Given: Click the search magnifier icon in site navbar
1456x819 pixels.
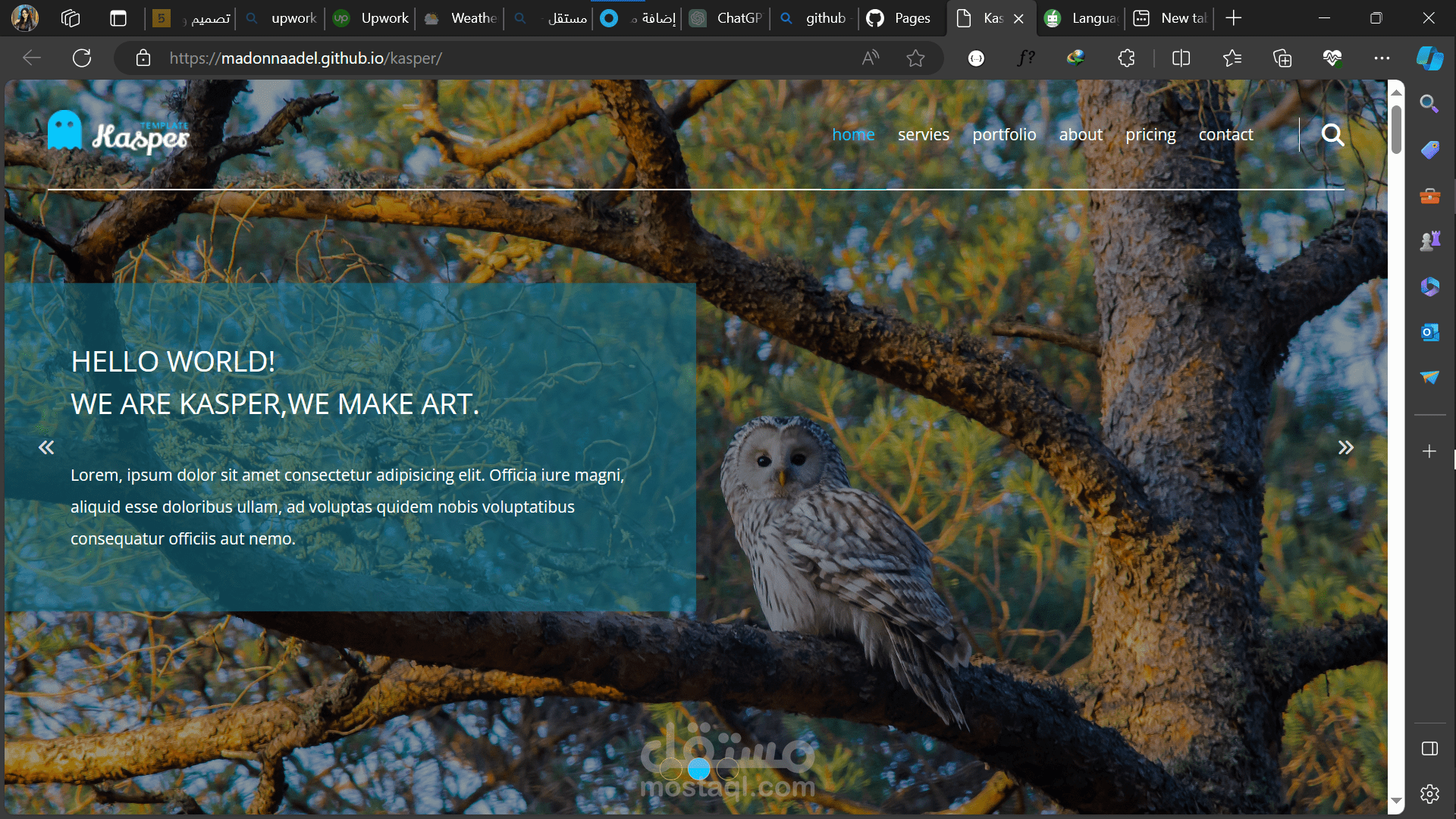Looking at the screenshot, I should click(1332, 135).
